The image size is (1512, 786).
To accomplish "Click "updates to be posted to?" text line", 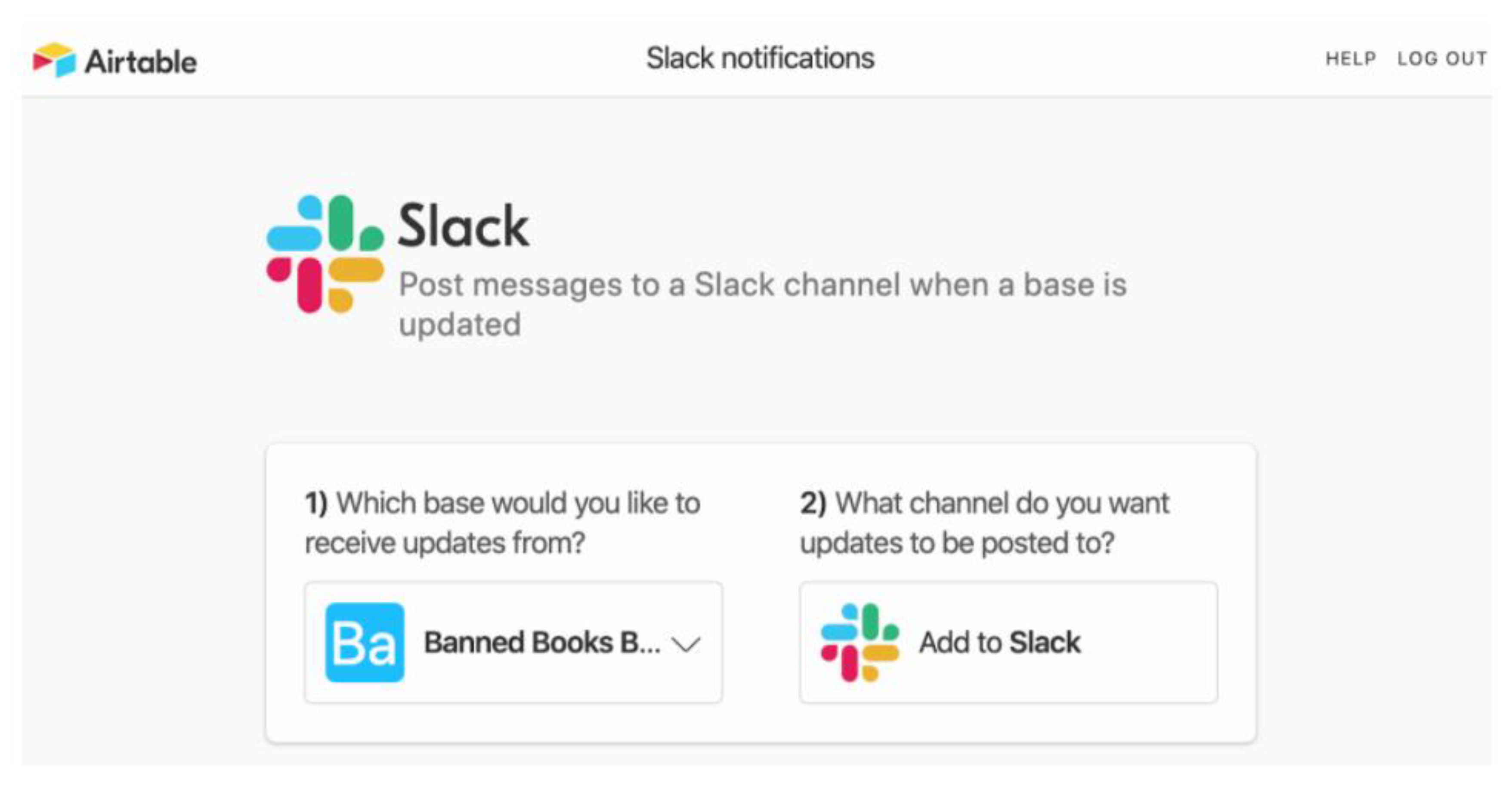I will tap(957, 543).
